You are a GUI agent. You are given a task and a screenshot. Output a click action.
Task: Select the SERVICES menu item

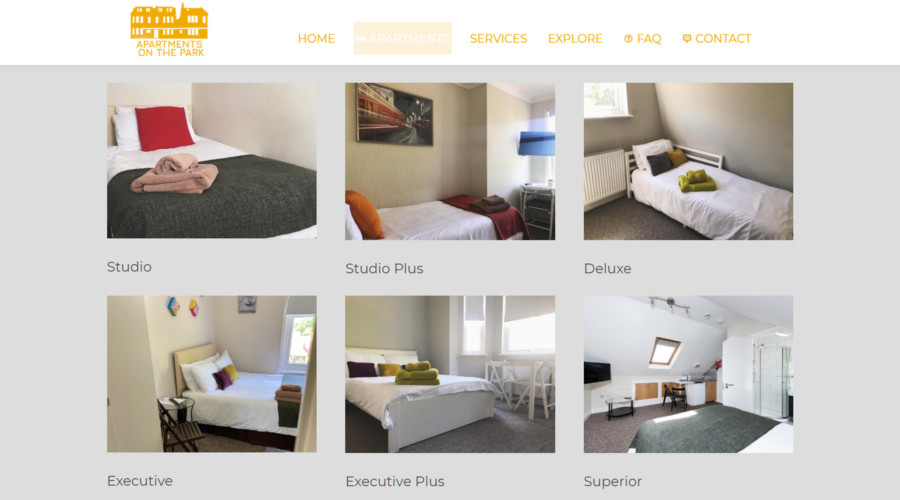tap(498, 38)
